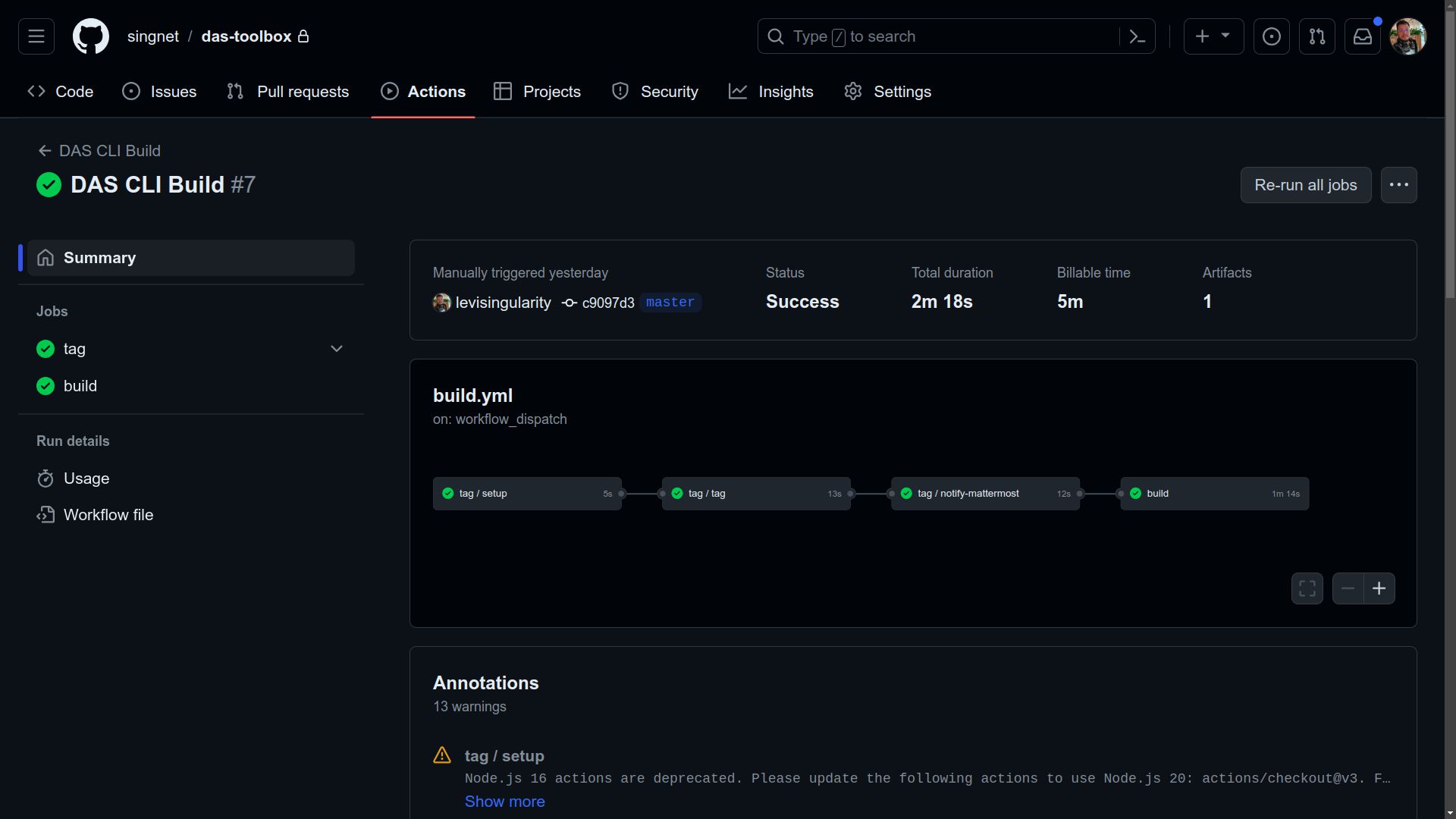Screen dimensions: 1456x819
Task: Click the security shield icon in nav
Action: 620,91
